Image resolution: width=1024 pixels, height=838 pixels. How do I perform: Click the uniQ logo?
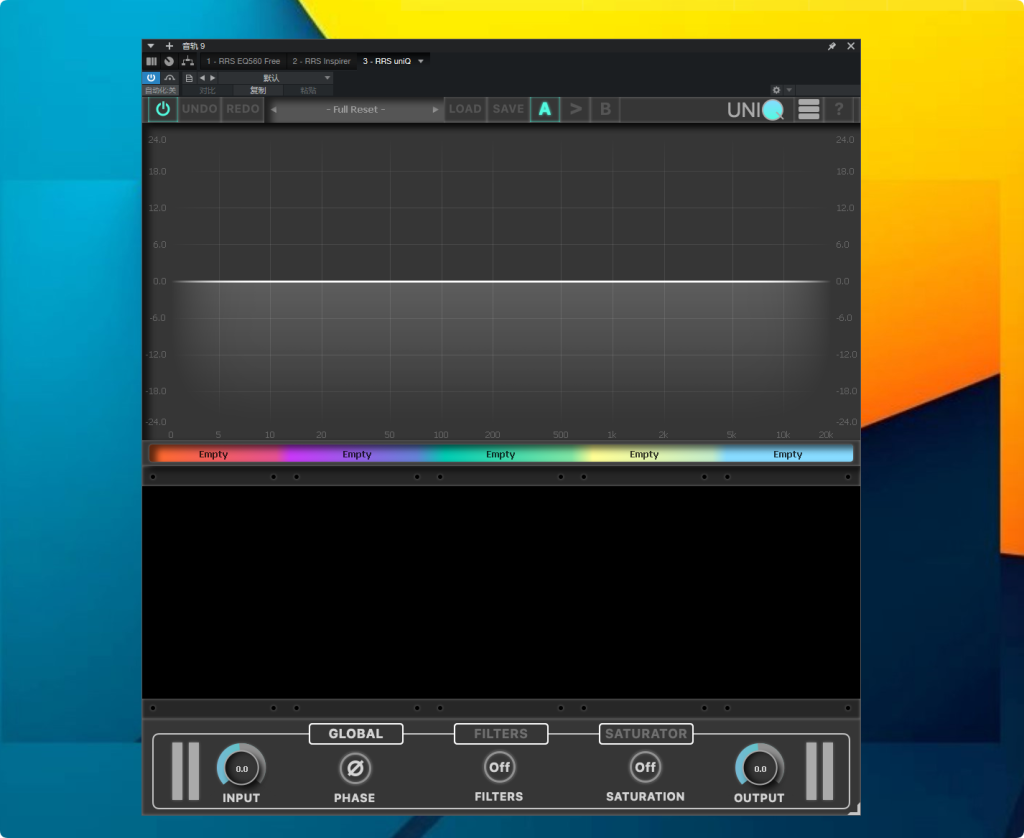click(x=756, y=110)
